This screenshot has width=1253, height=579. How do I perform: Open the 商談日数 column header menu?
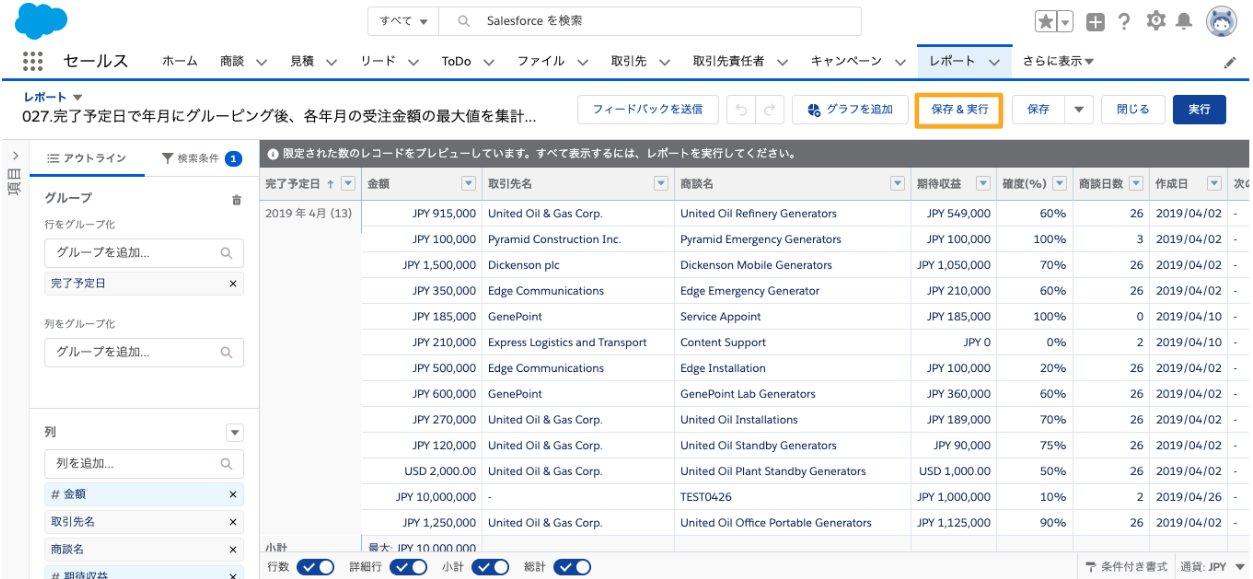[x=1136, y=184]
